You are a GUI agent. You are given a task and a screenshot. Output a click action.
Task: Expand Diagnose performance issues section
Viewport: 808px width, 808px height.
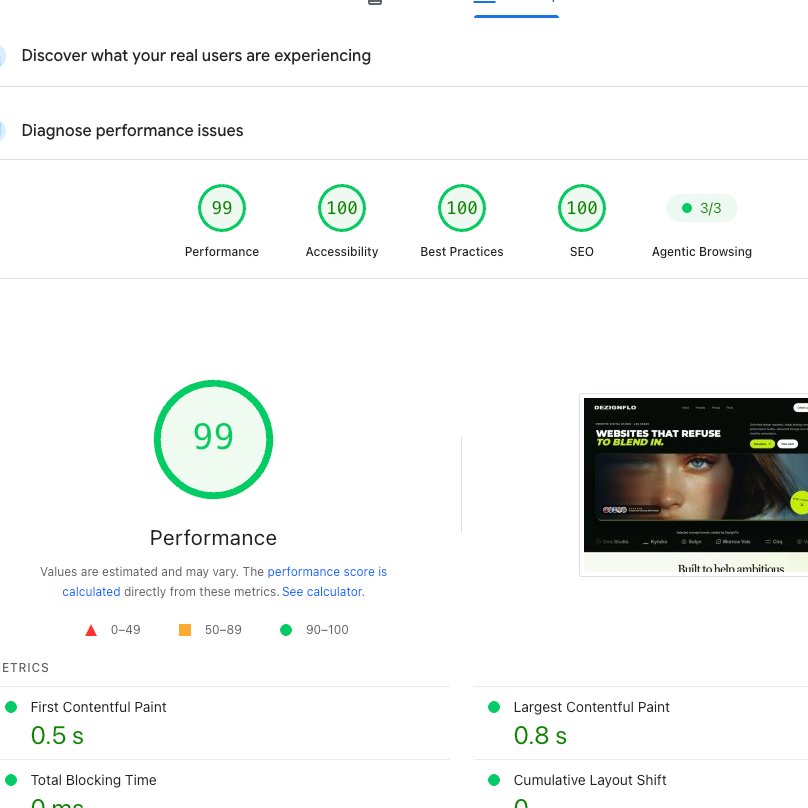(132, 130)
